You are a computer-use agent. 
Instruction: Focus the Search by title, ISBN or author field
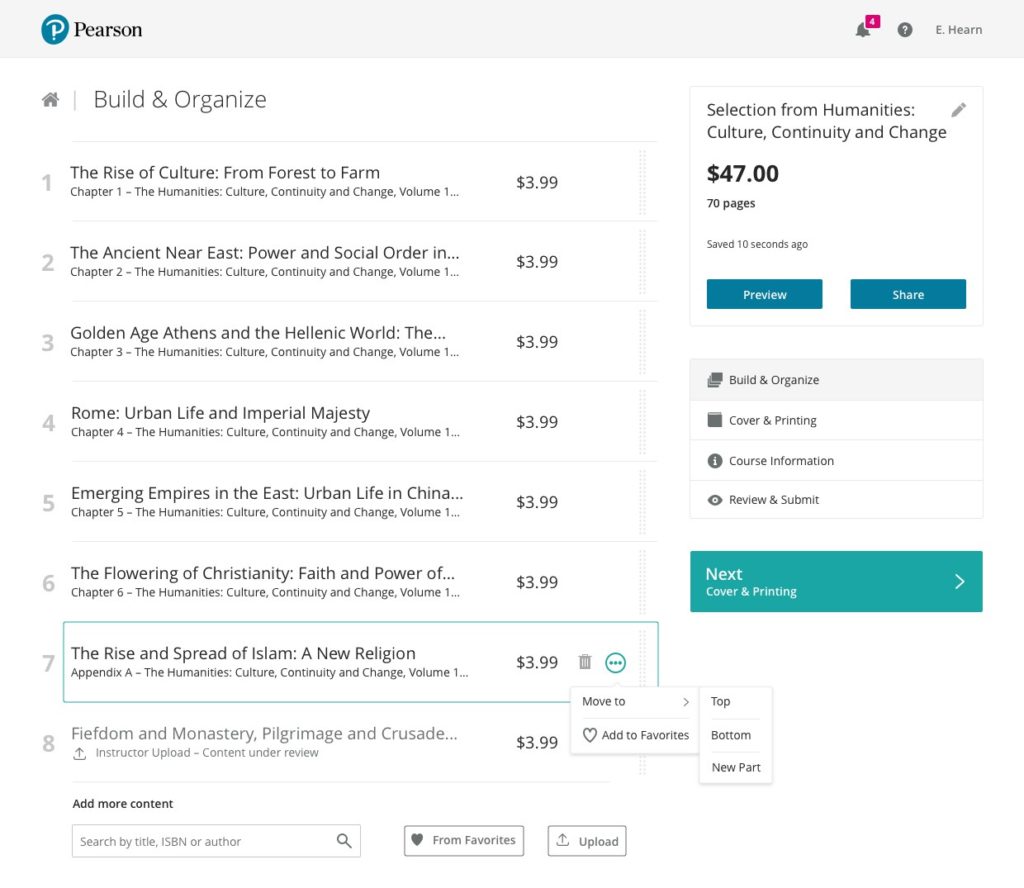tap(216, 841)
